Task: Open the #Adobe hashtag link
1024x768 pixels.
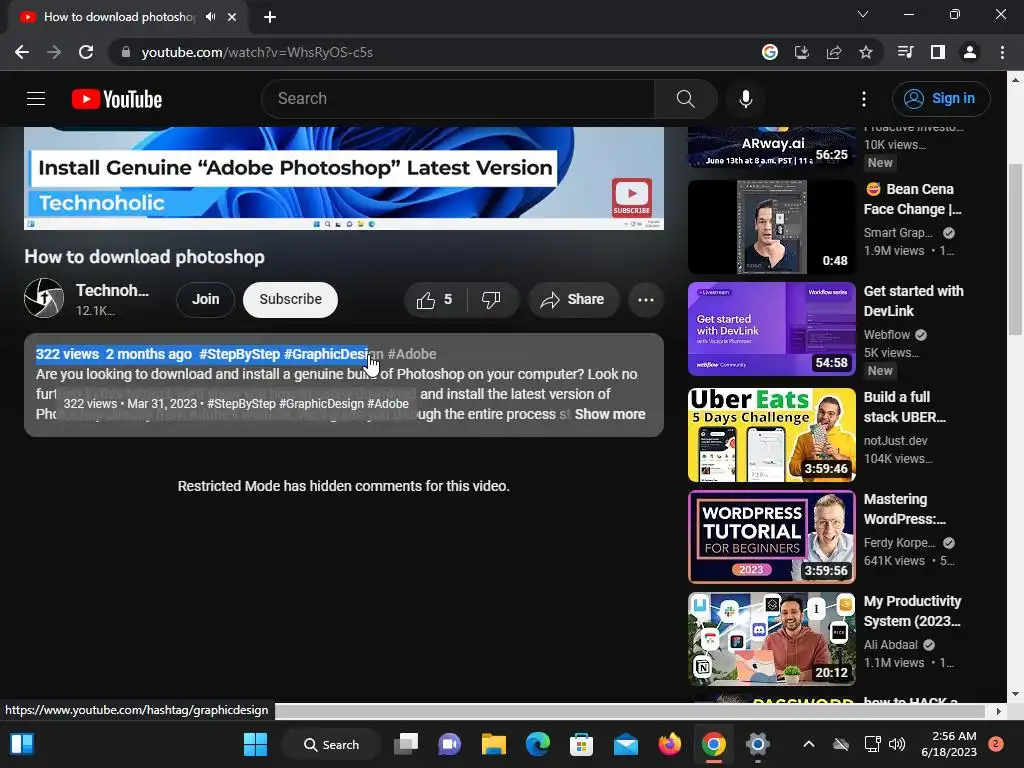Action: coord(411,354)
